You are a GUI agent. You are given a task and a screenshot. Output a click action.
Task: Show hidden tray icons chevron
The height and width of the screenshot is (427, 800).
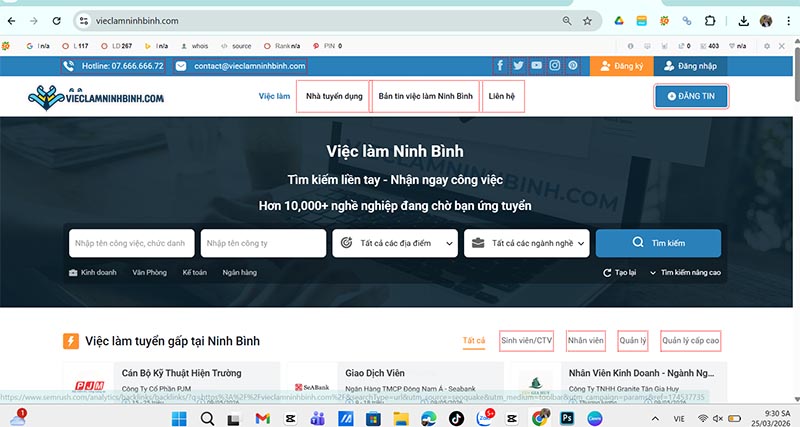point(655,419)
